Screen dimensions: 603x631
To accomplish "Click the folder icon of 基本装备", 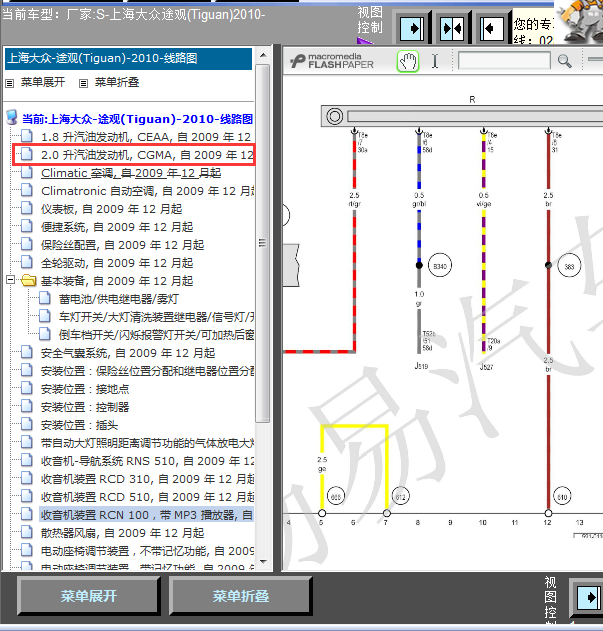I will (x=29, y=280).
